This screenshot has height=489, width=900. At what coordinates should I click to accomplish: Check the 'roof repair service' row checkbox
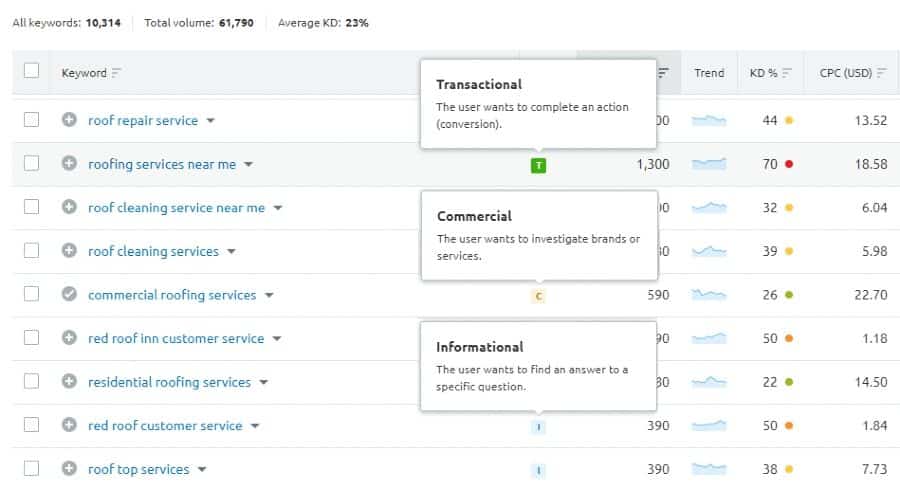(32, 119)
